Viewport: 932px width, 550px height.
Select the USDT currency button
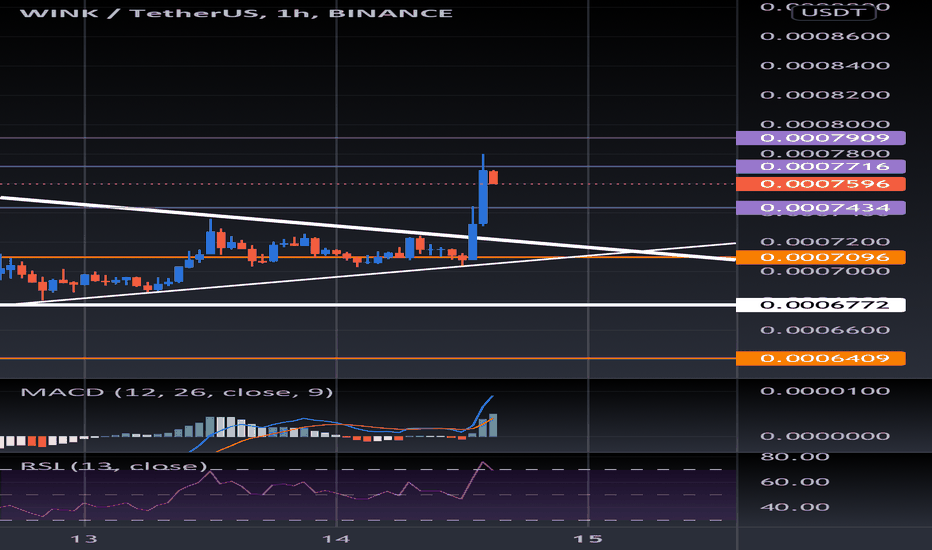click(x=833, y=12)
